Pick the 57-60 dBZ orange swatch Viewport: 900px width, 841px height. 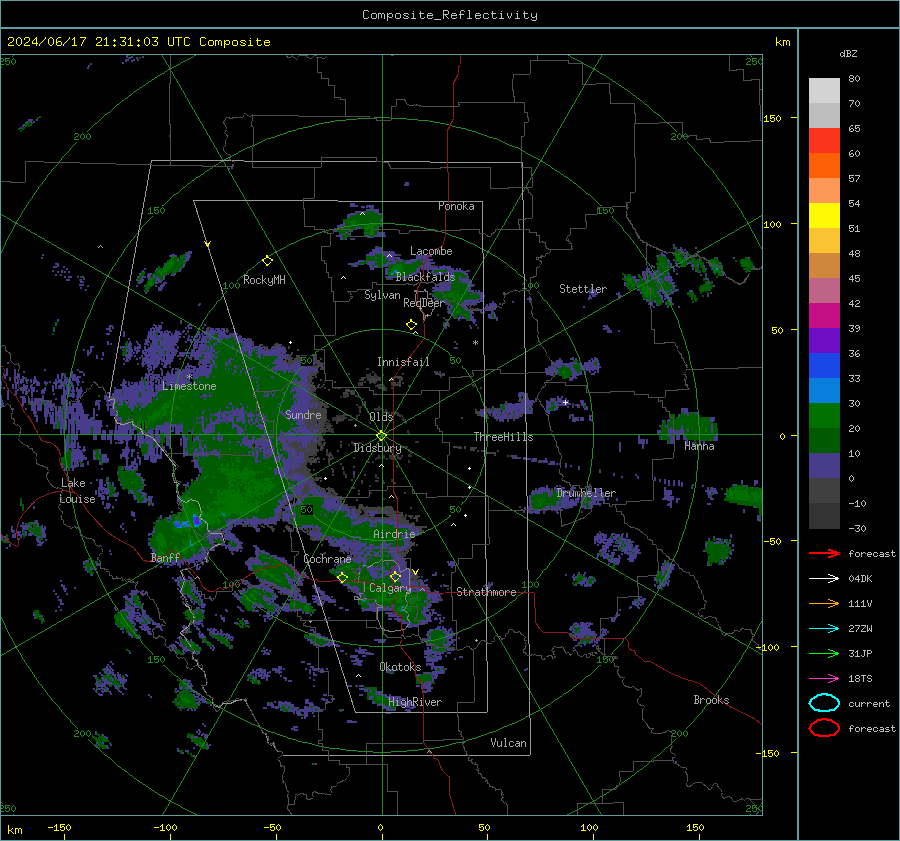coord(824,165)
